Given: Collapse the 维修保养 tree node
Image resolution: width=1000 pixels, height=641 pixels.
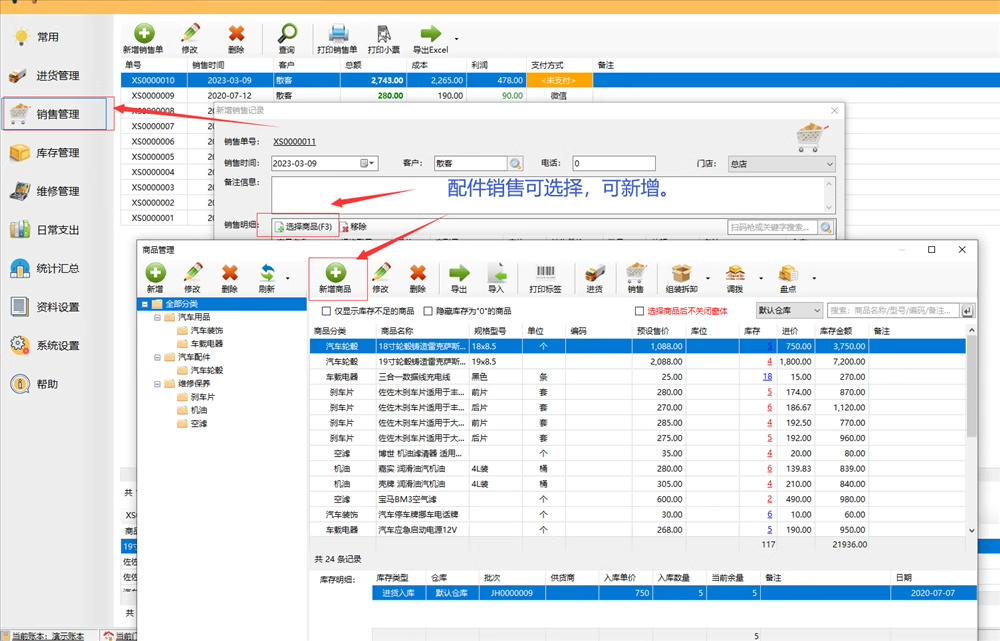Looking at the screenshot, I should [x=158, y=384].
